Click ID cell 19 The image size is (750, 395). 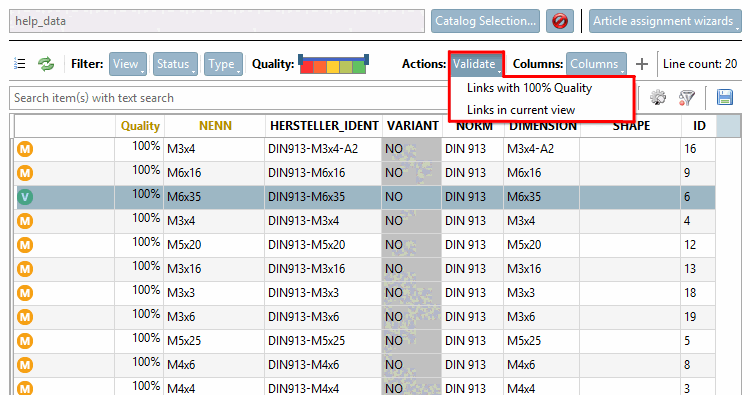698,317
